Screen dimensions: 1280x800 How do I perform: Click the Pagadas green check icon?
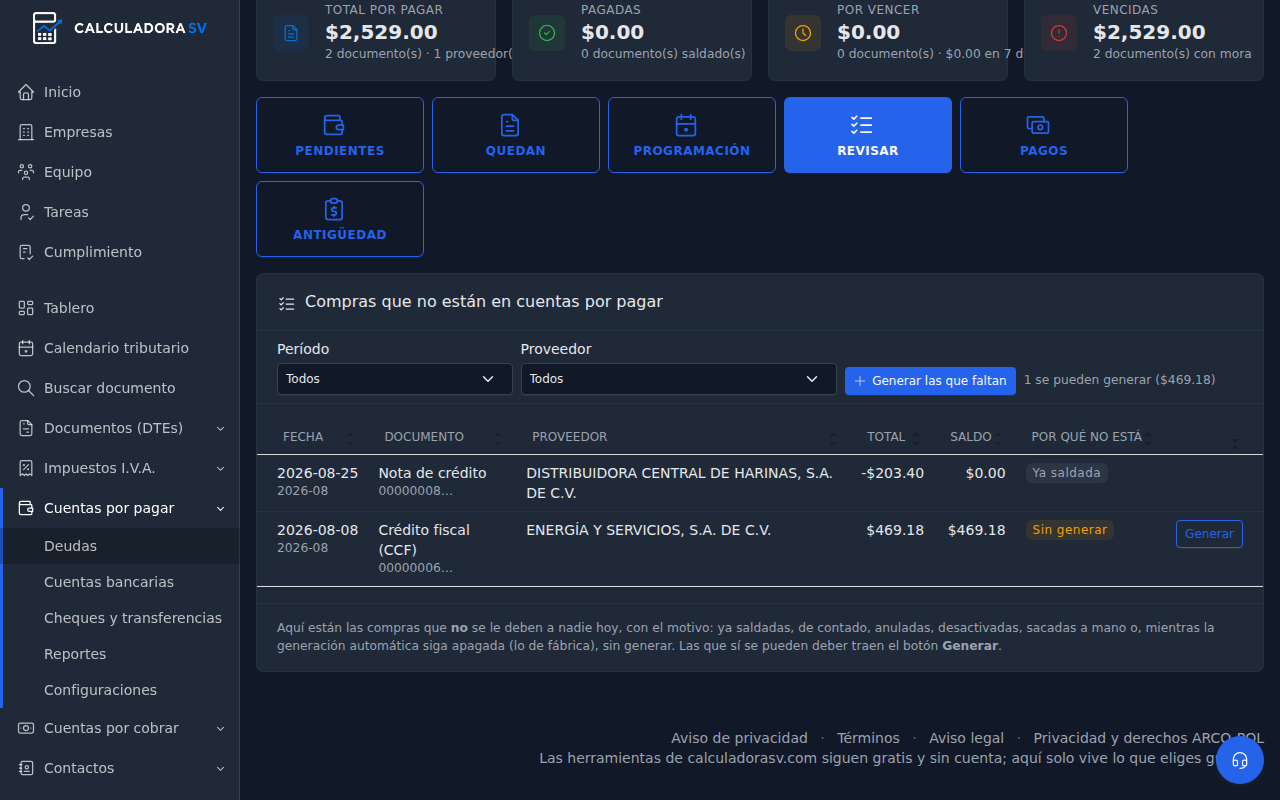tap(547, 33)
